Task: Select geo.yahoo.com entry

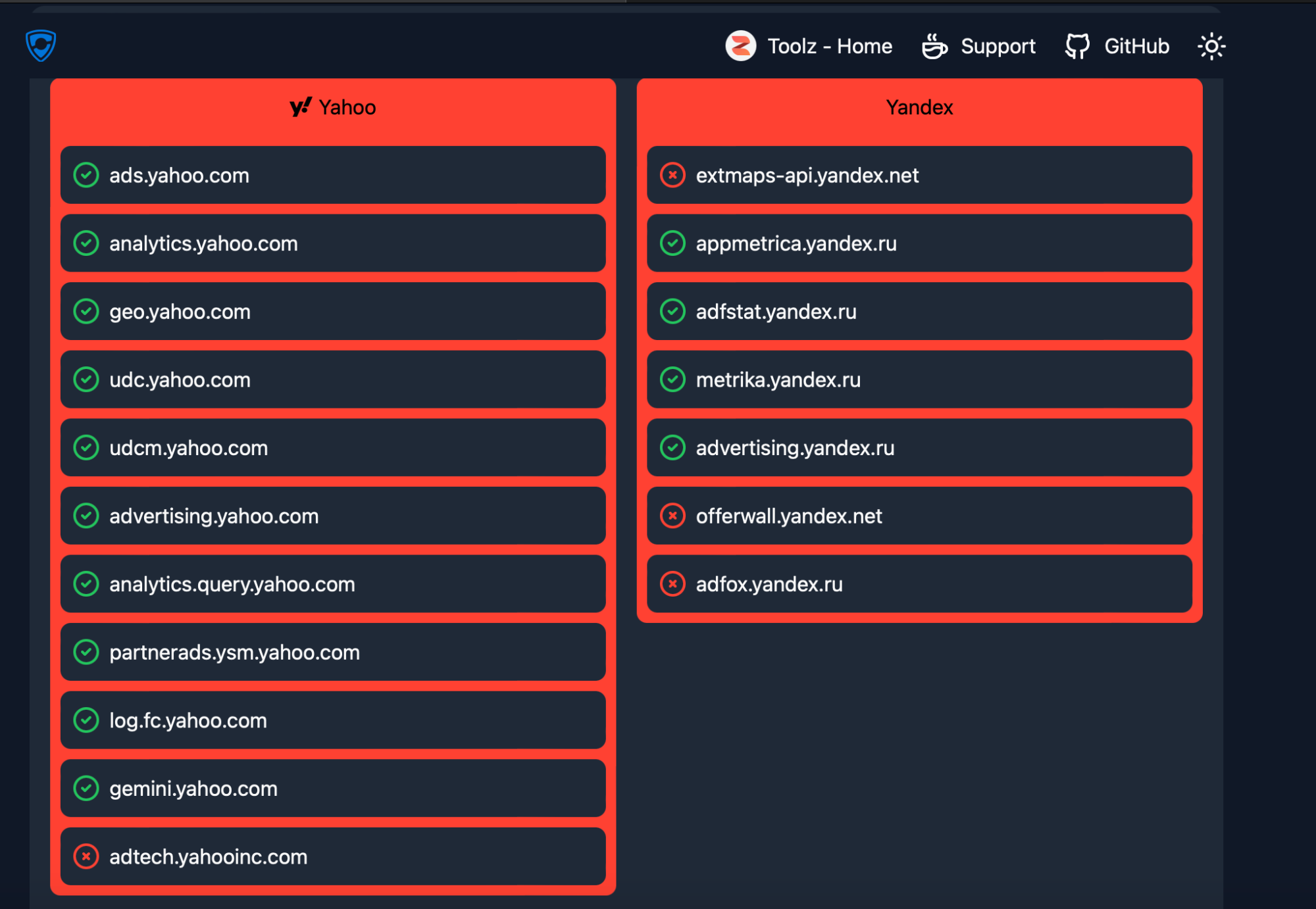Action: [333, 311]
